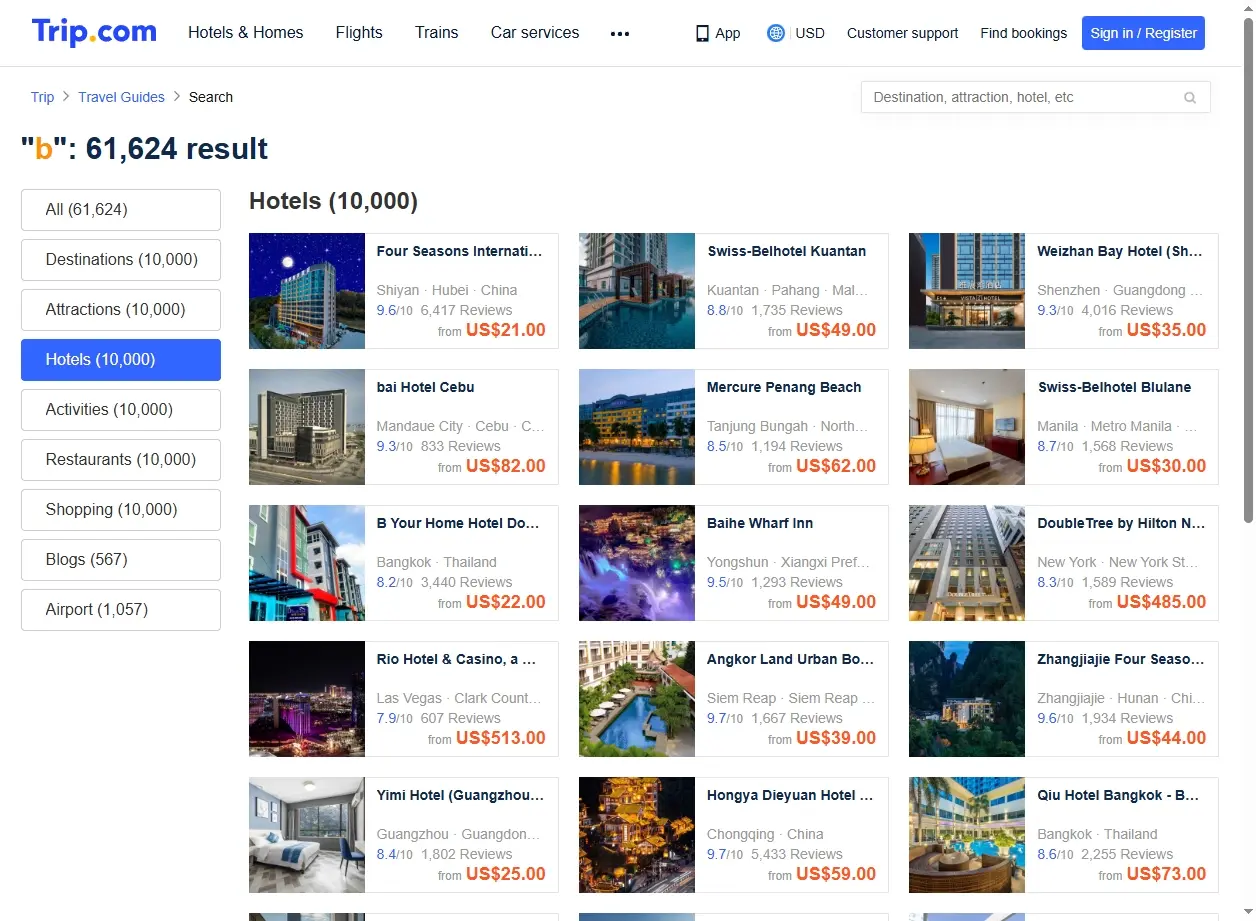Click Weizhan Bay Hotel title
Viewport: 1256px width, 921px height.
tap(1120, 251)
